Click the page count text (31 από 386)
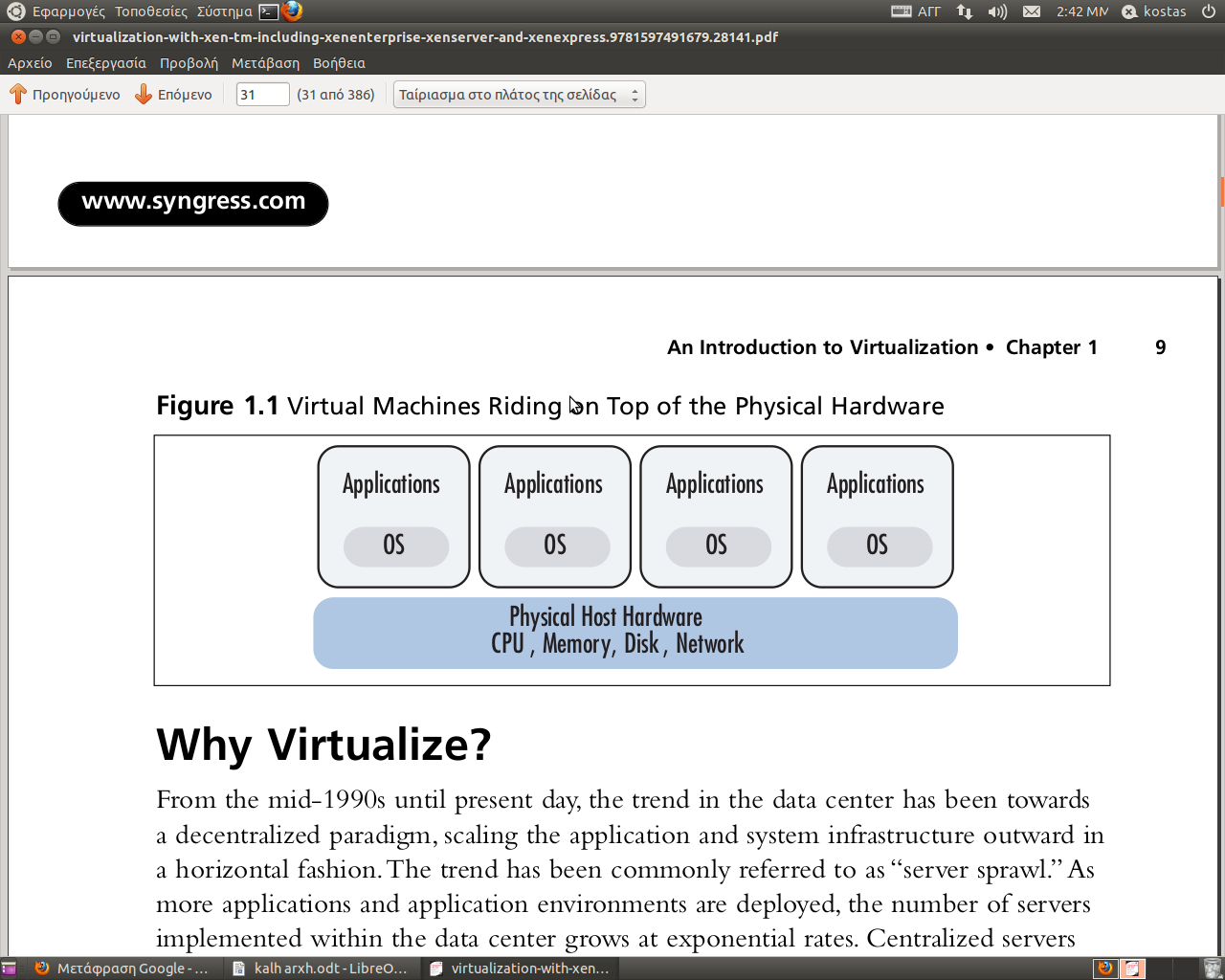 pyautogui.click(x=336, y=95)
